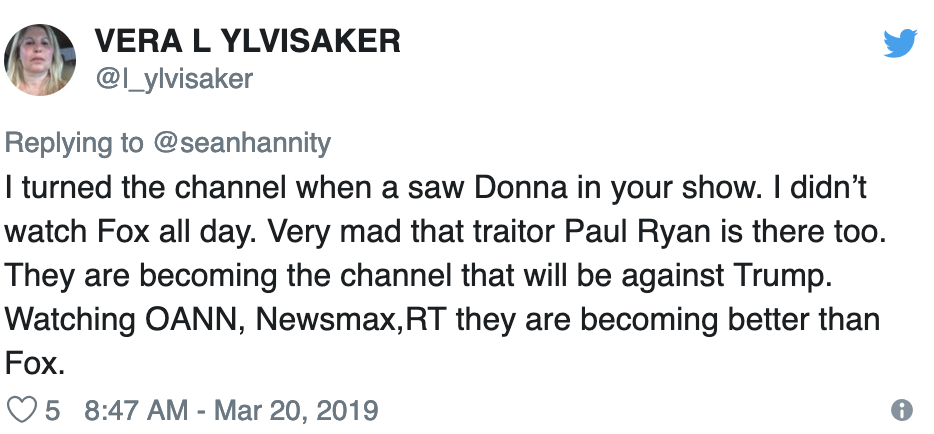Click the Twitter bird logo

click(x=901, y=43)
